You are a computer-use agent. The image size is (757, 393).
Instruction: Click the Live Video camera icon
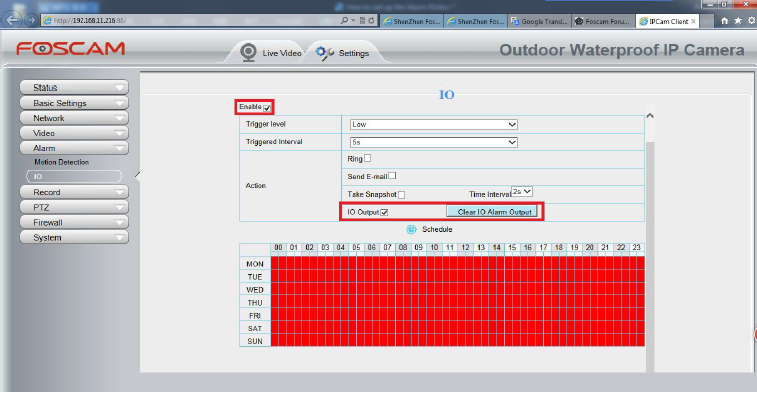coord(248,52)
